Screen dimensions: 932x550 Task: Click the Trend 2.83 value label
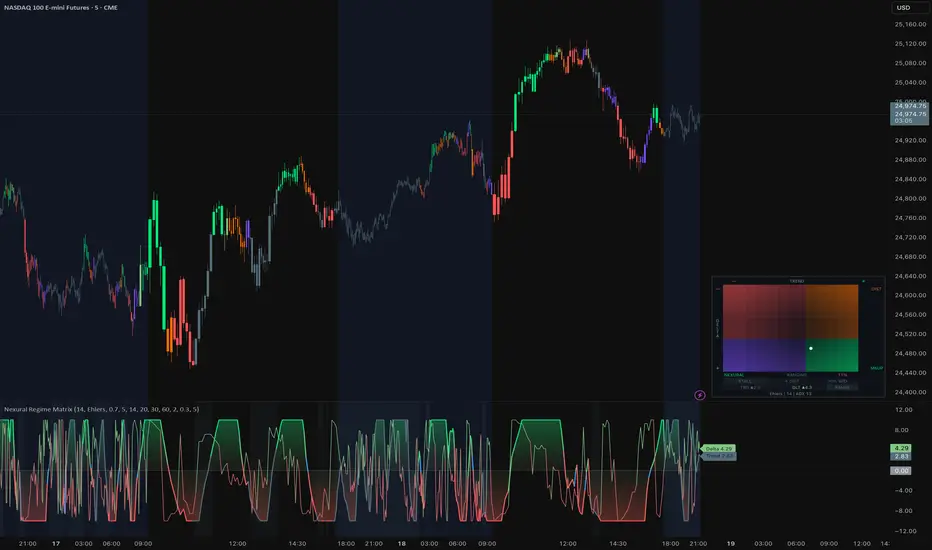pos(719,456)
